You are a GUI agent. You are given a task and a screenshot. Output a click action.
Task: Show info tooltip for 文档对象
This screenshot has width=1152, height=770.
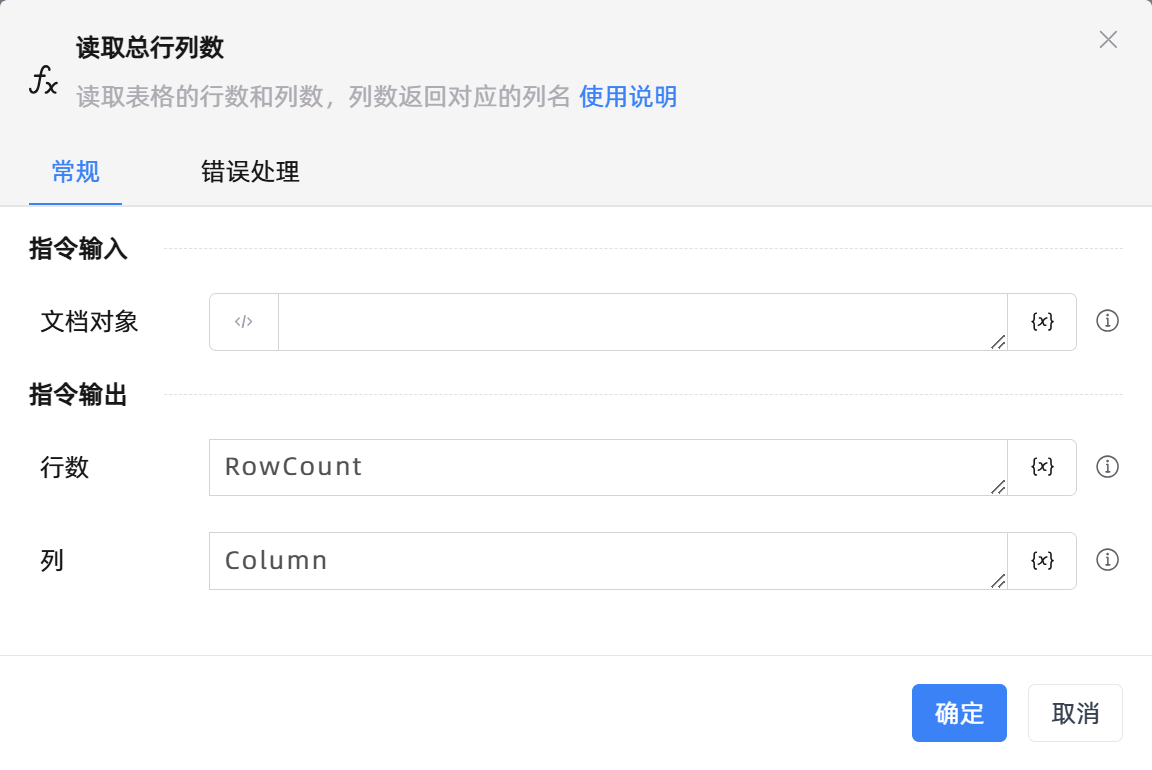[x=1107, y=321]
